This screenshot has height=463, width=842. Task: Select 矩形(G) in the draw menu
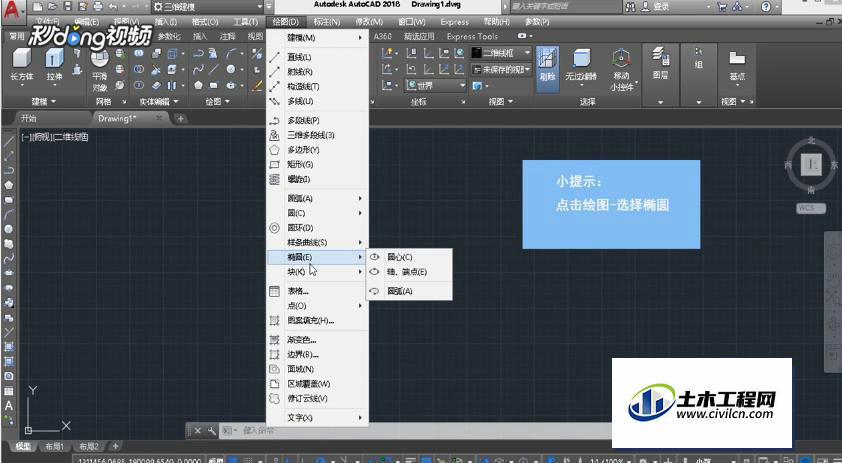[x=317, y=164]
